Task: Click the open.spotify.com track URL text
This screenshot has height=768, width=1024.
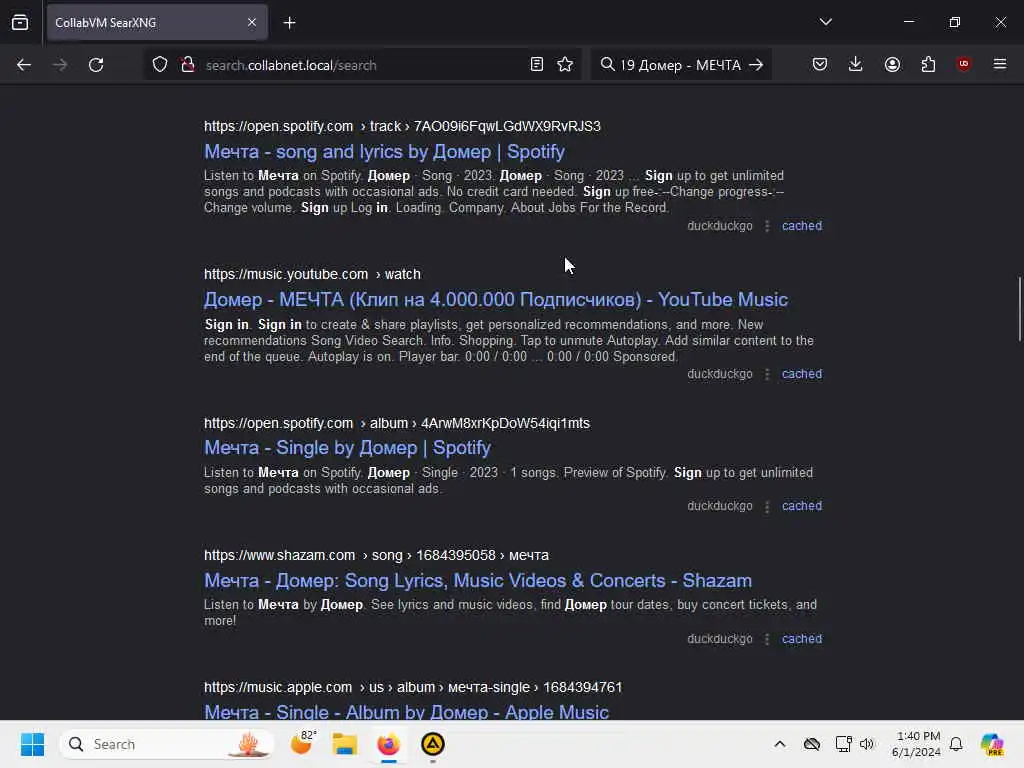Action: [402, 126]
